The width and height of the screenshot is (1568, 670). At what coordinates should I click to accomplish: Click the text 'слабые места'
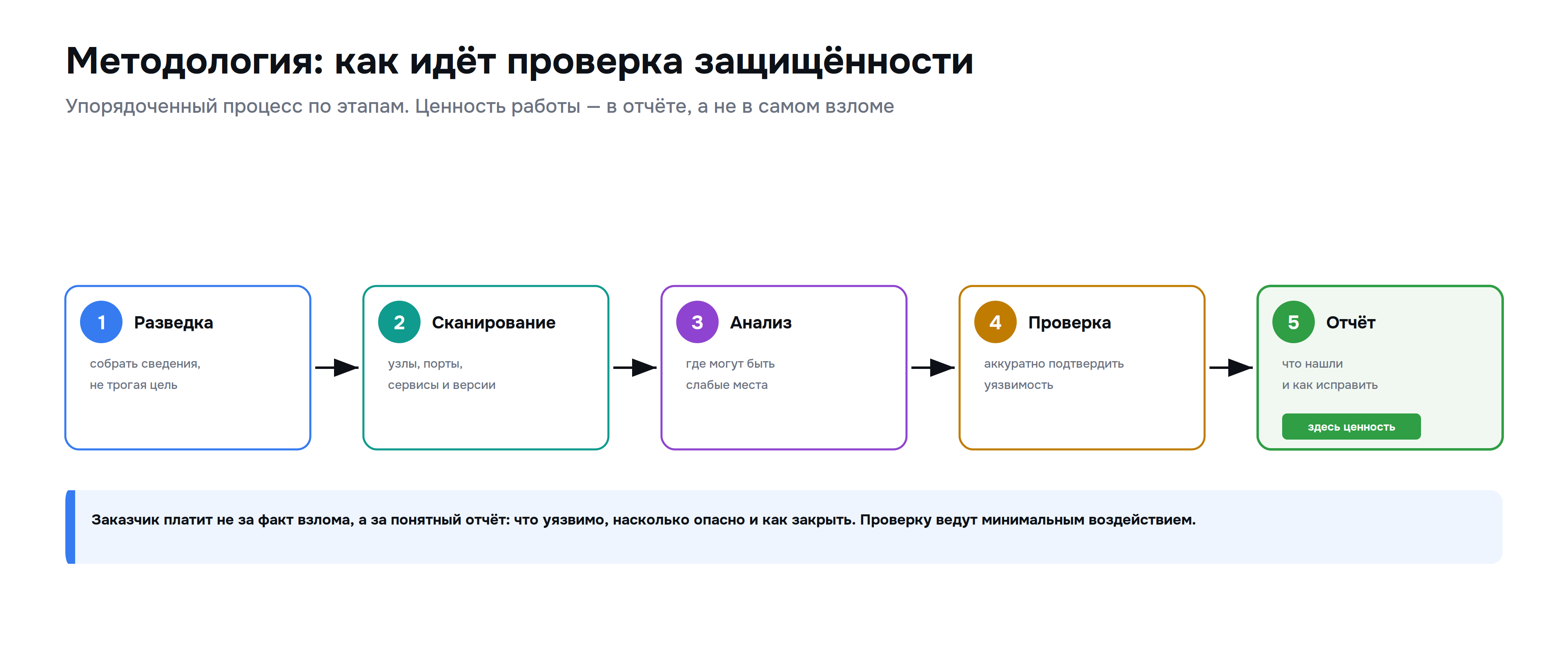[726, 385]
